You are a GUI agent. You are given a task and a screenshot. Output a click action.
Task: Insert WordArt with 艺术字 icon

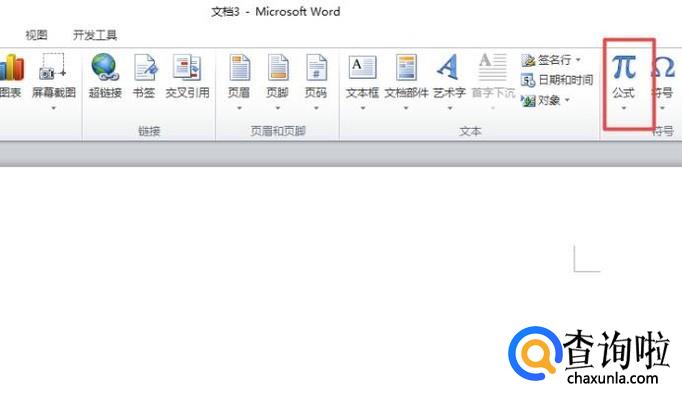tap(448, 67)
